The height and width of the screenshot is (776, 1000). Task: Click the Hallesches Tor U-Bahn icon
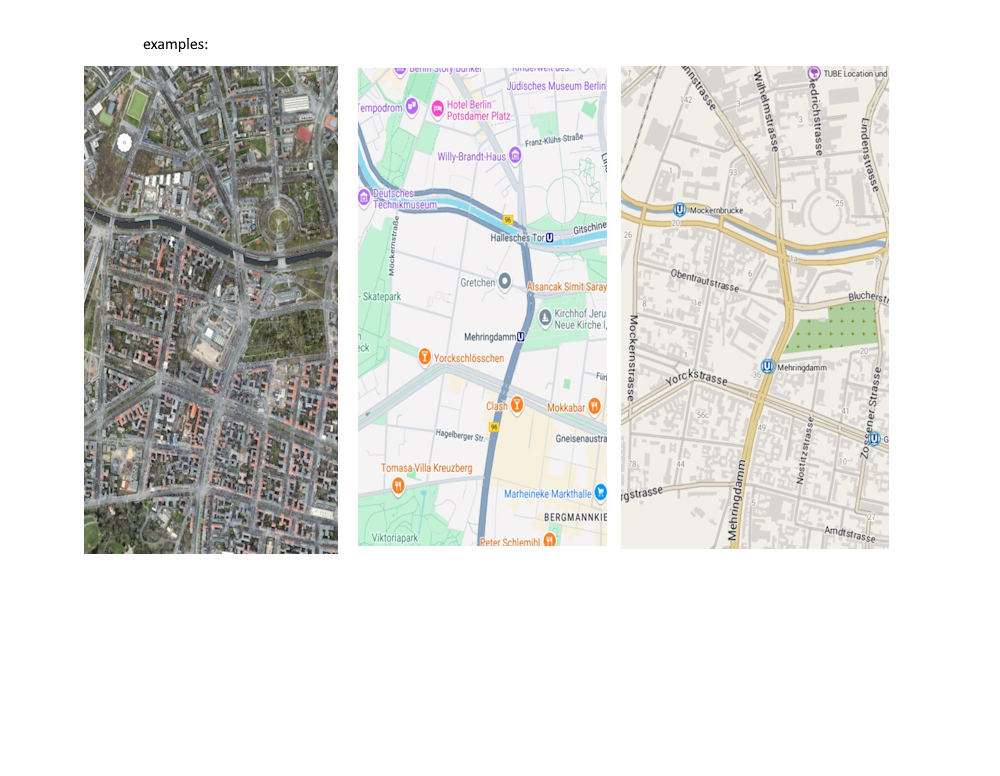click(x=550, y=238)
